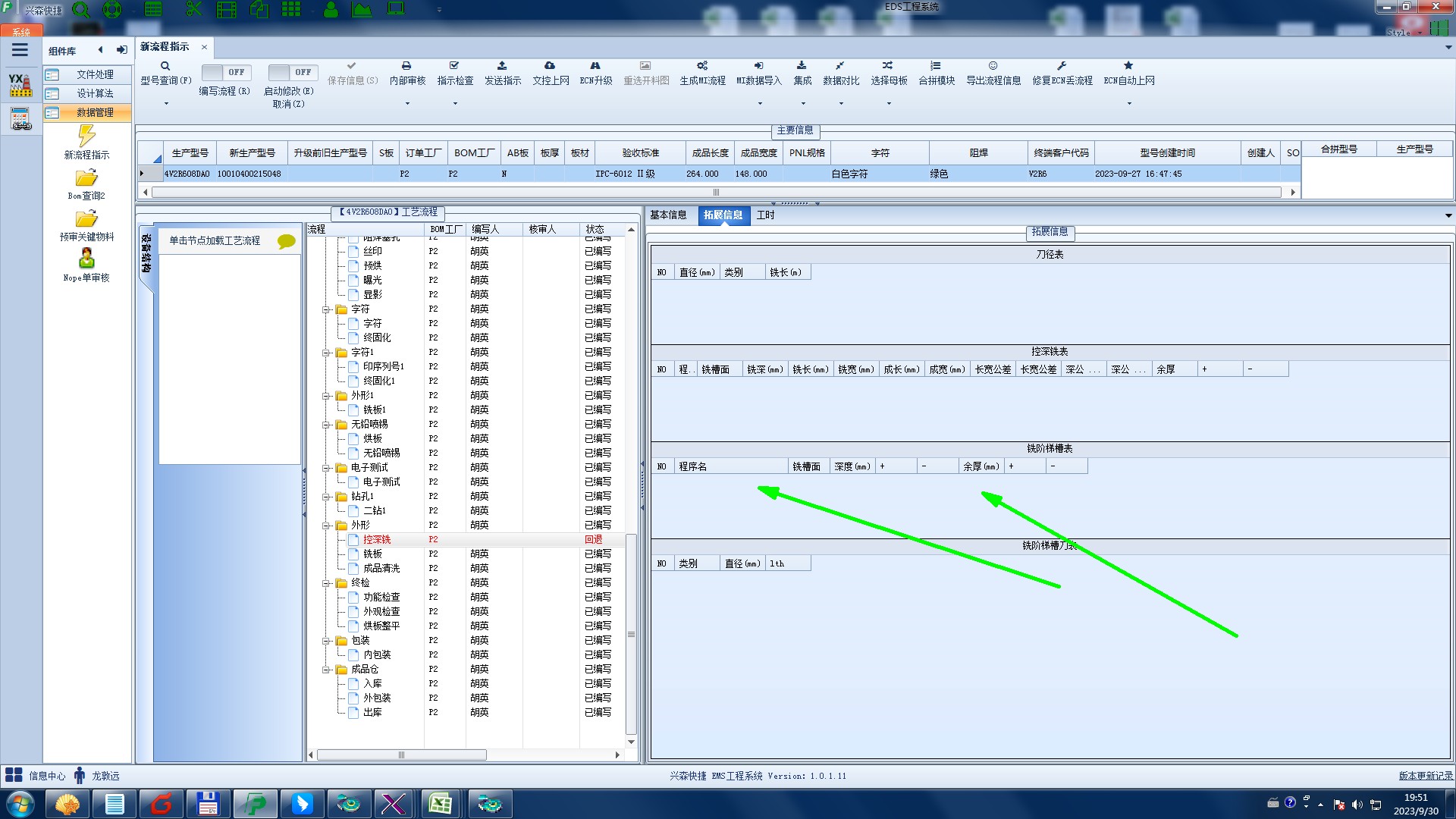1456x819 pixels.
Task: Click the 生成MI流程 gears icon
Action: 702,66
